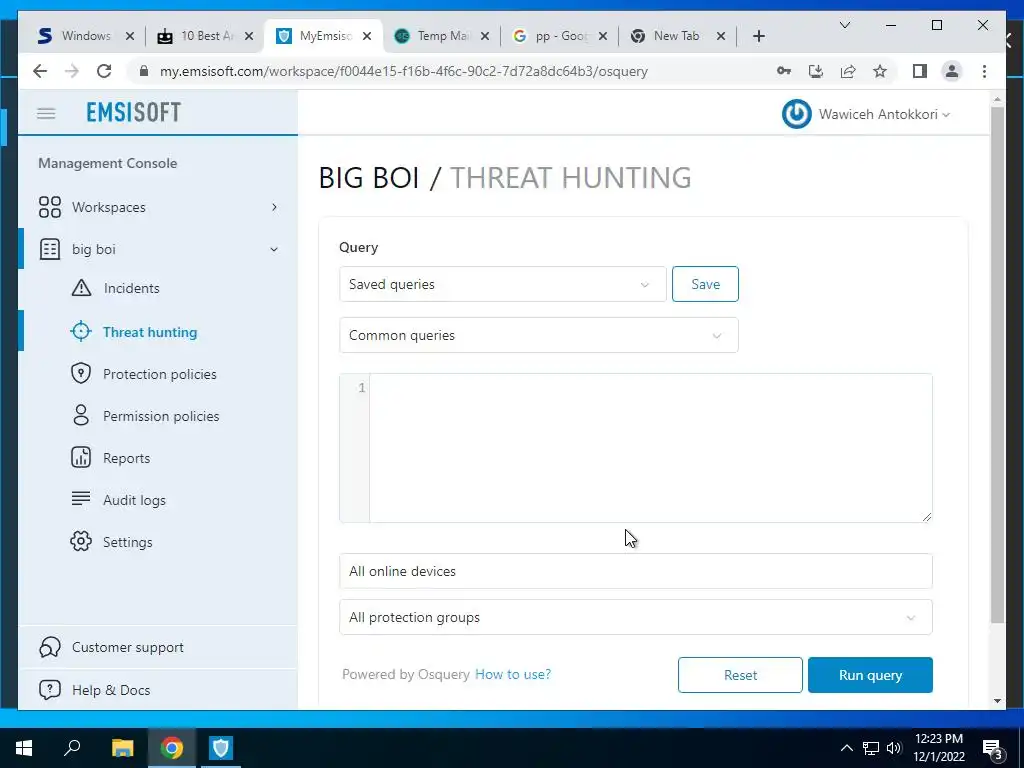Open the All protection groups dropdown
The image size is (1024, 768).
click(635, 617)
